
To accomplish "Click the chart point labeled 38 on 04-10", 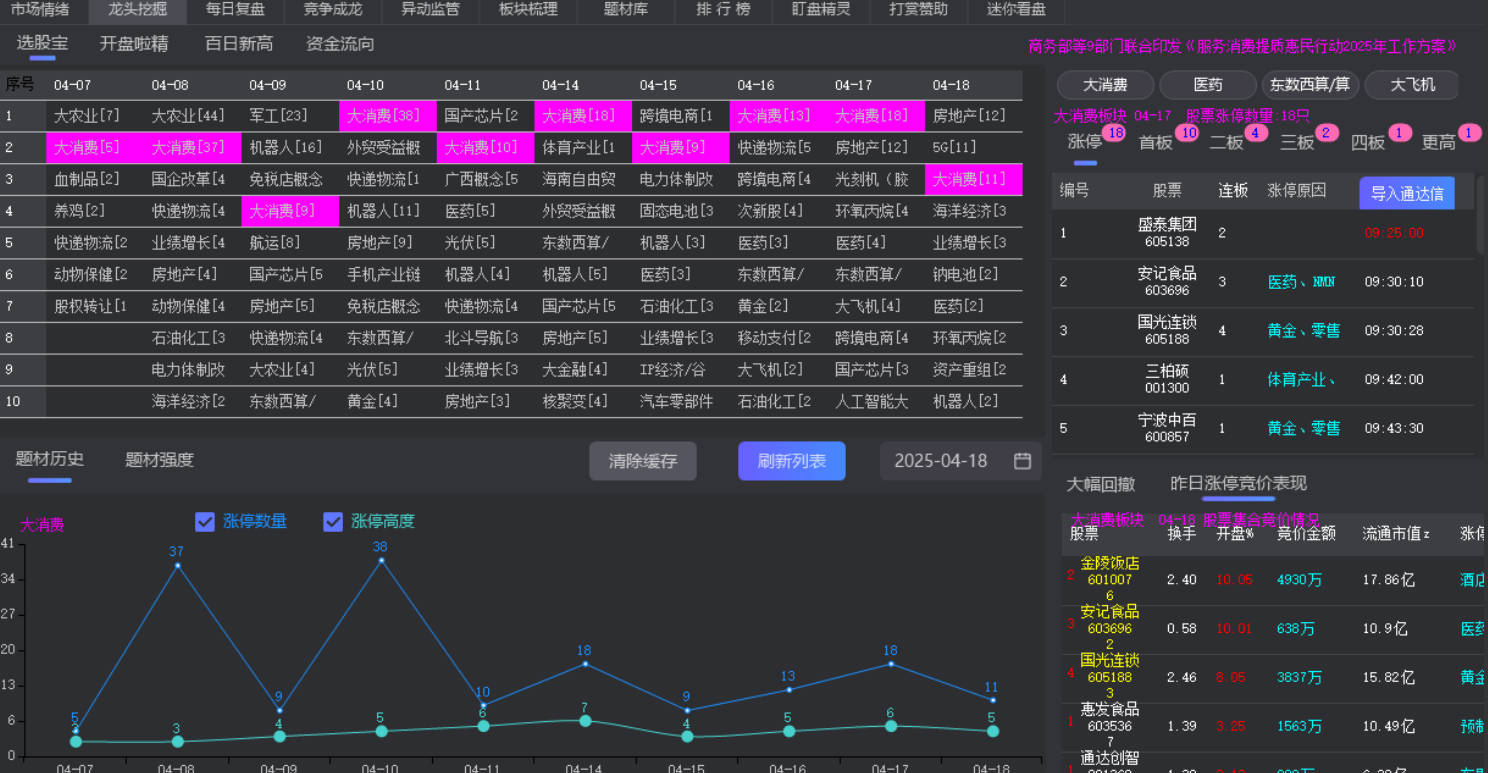I will 380,560.
